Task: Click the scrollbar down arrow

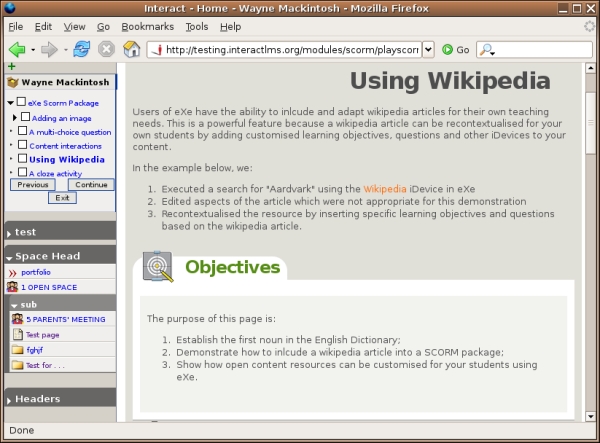Action: point(590,416)
